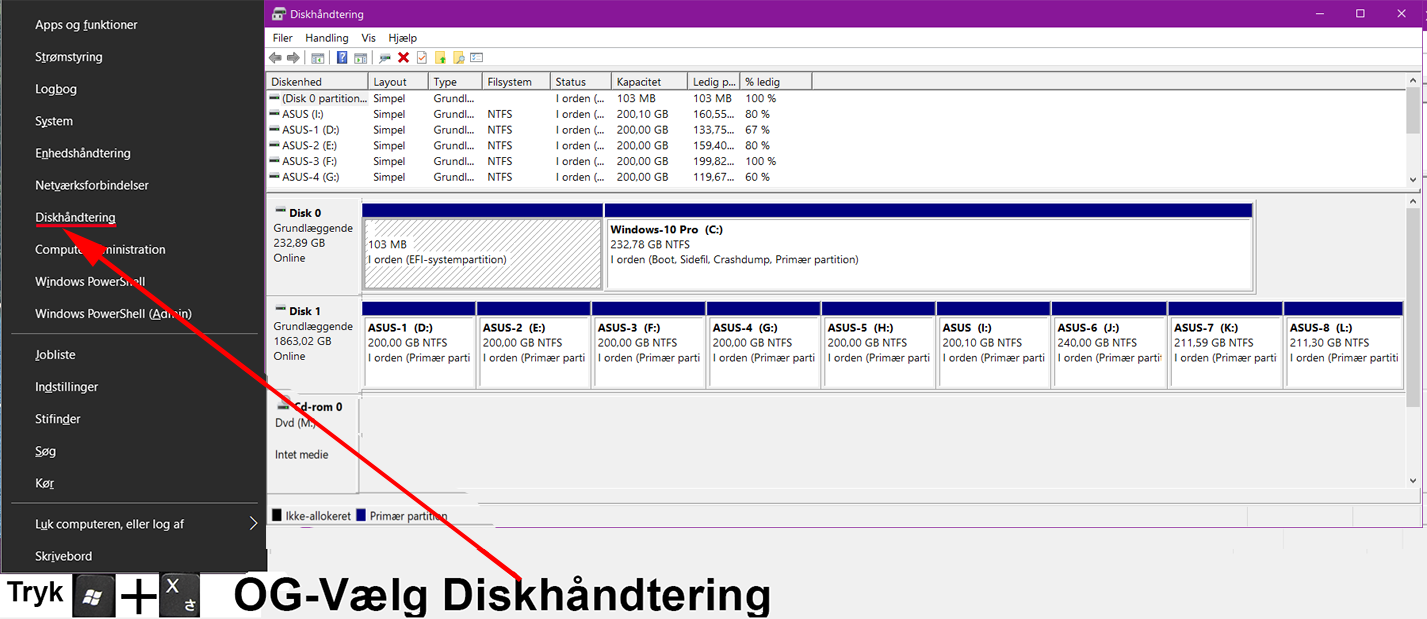
Task: Click the disk icon beside ASUS (I:) row
Action: point(275,114)
